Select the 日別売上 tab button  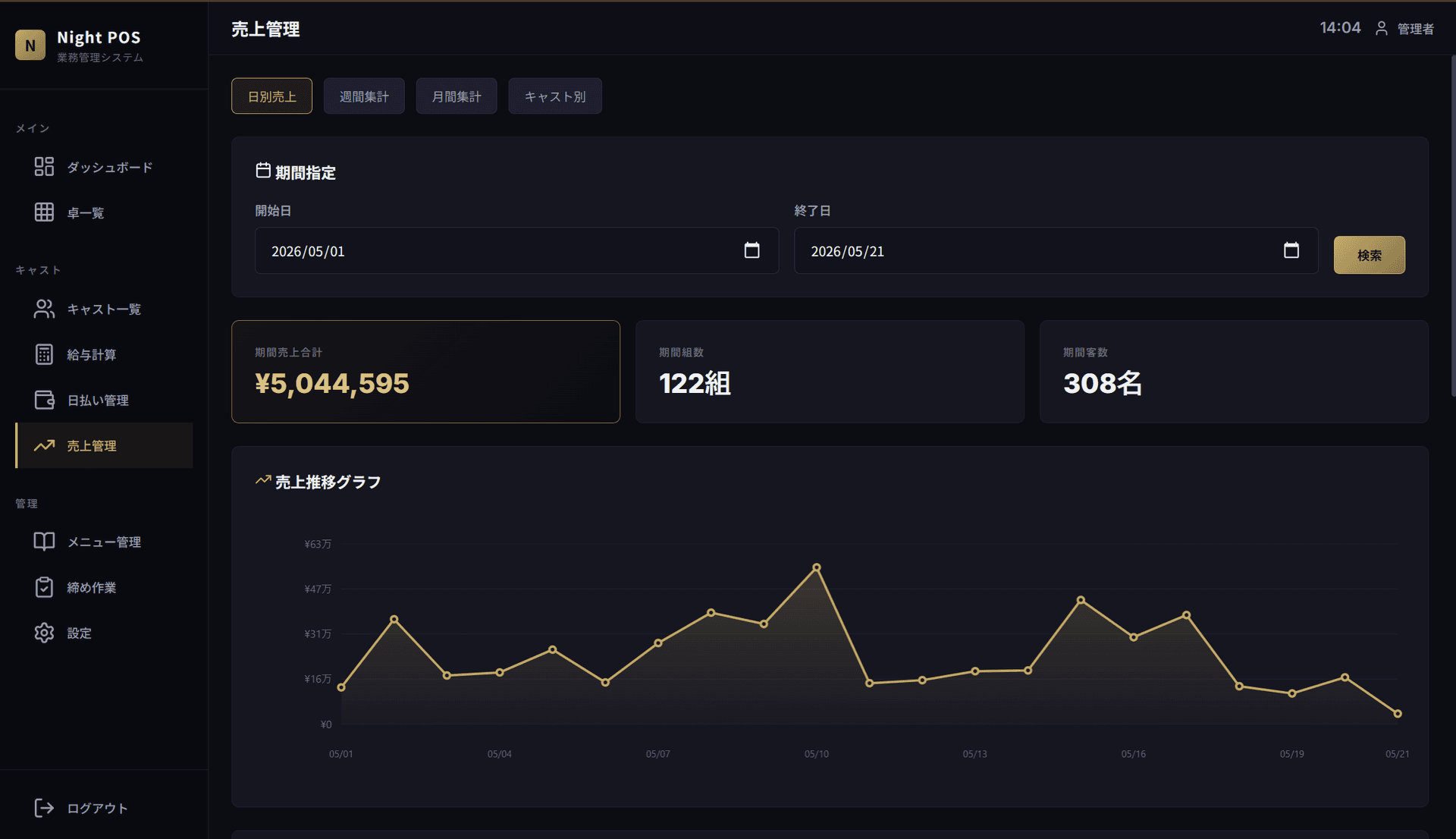tap(271, 96)
